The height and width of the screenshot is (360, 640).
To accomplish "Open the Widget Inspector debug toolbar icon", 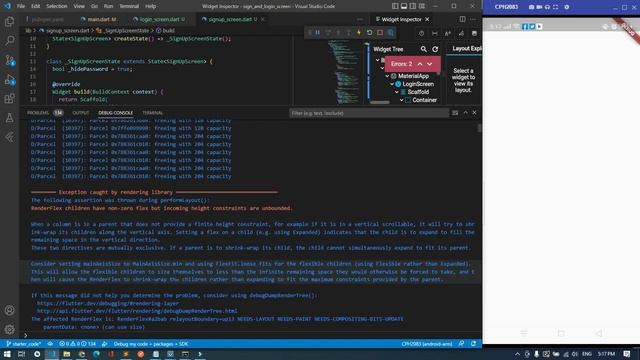I will (391, 33).
